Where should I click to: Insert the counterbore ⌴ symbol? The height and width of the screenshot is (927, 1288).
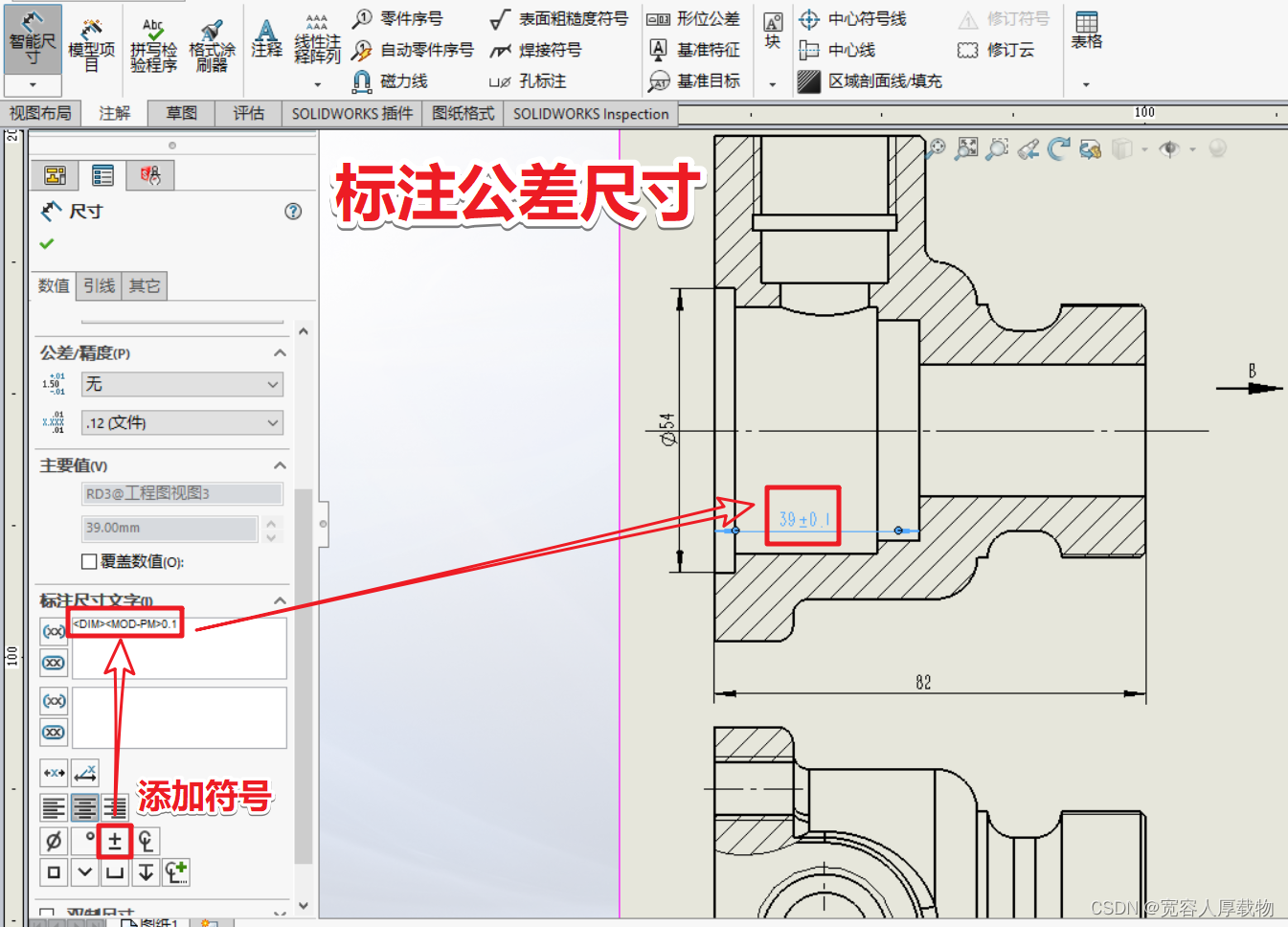click(x=115, y=871)
